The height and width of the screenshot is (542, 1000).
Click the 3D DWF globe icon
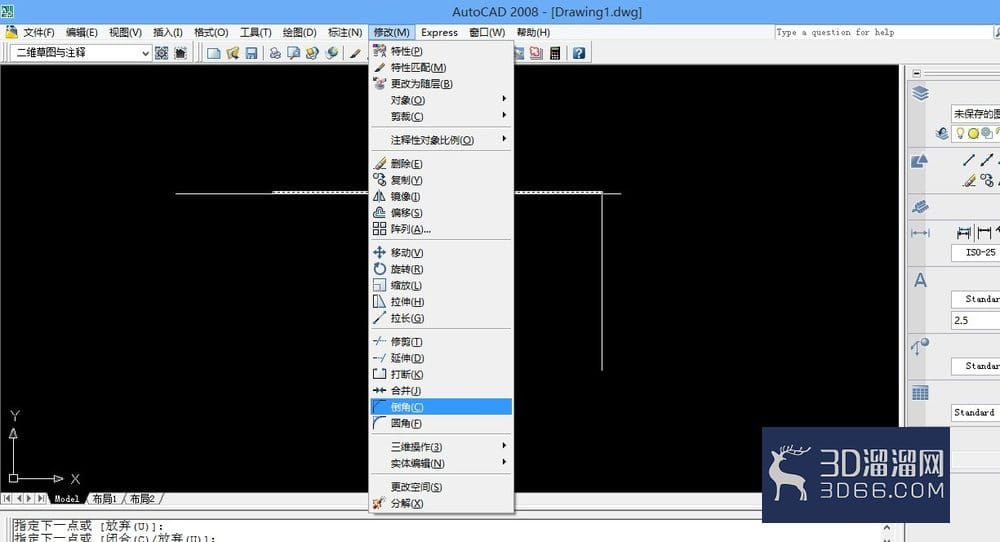[331, 53]
